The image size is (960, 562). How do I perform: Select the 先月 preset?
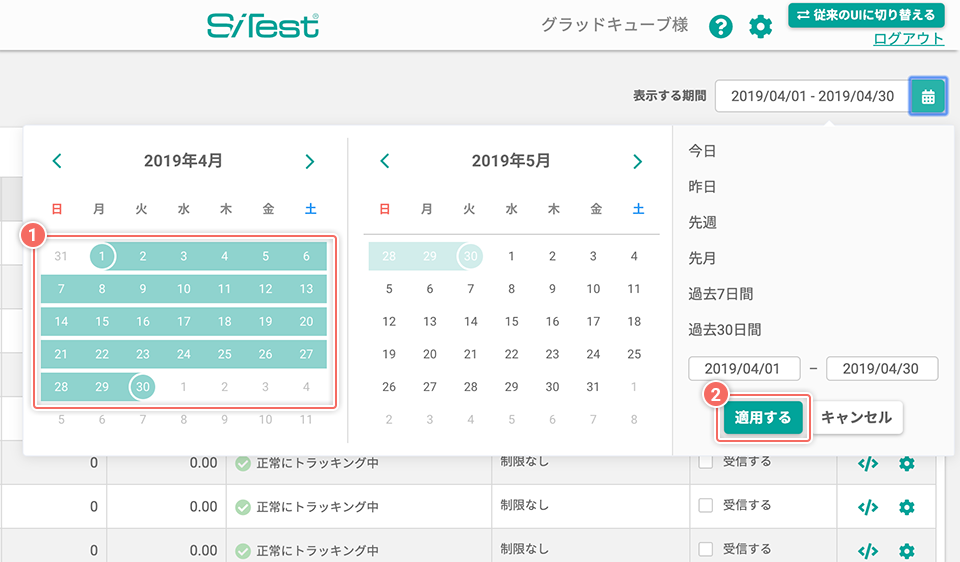[702, 258]
